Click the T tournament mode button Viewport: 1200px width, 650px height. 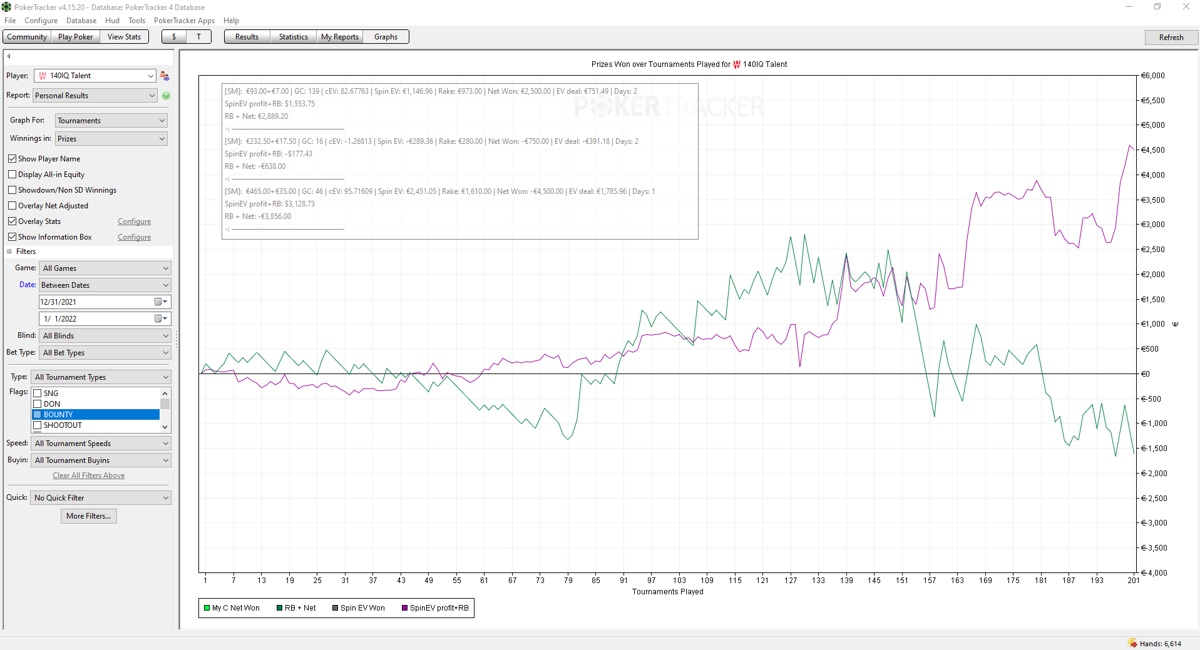[198, 37]
